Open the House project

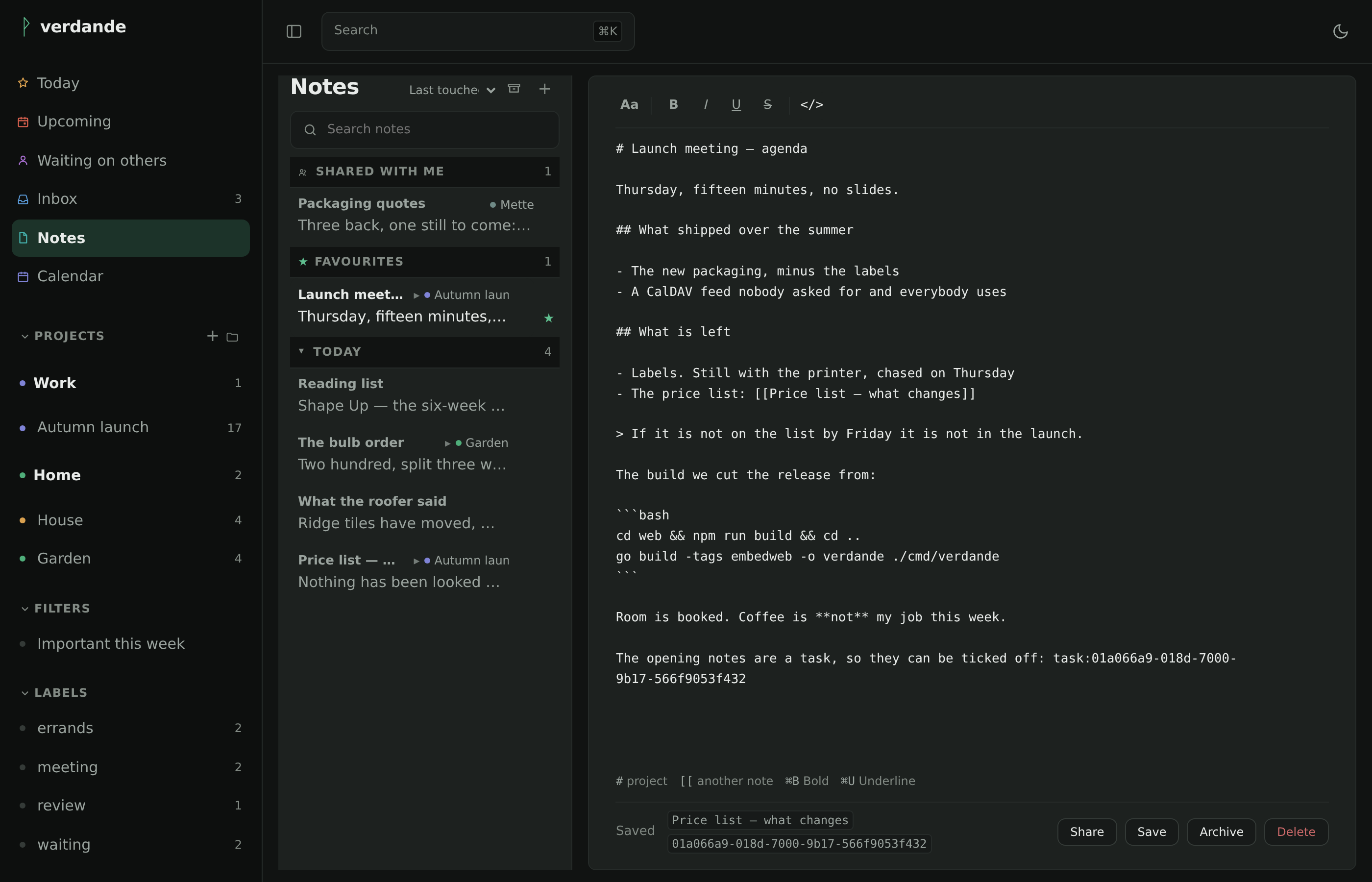130,520
